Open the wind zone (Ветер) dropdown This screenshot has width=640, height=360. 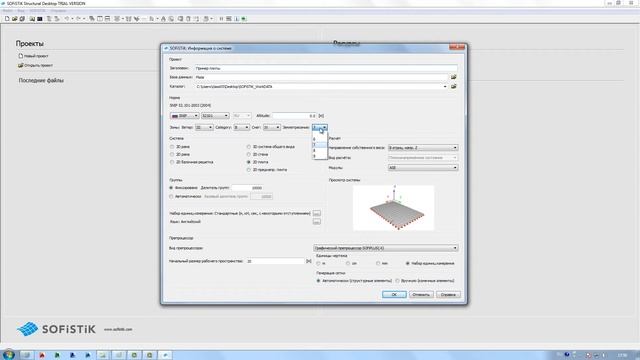pos(204,128)
